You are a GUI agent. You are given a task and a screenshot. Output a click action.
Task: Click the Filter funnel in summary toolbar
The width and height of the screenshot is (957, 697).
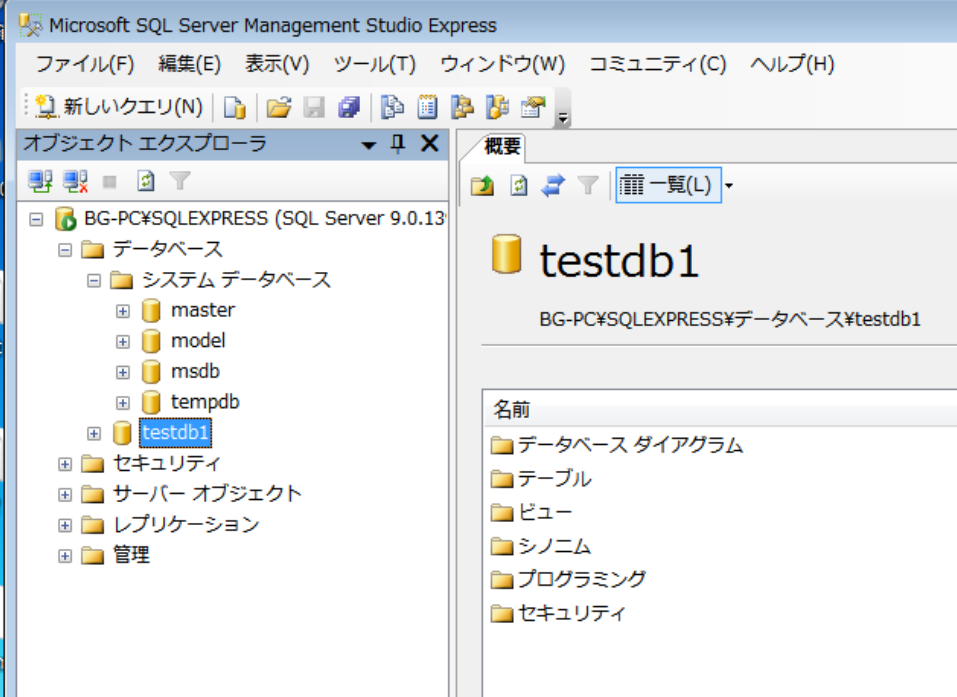pos(588,185)
